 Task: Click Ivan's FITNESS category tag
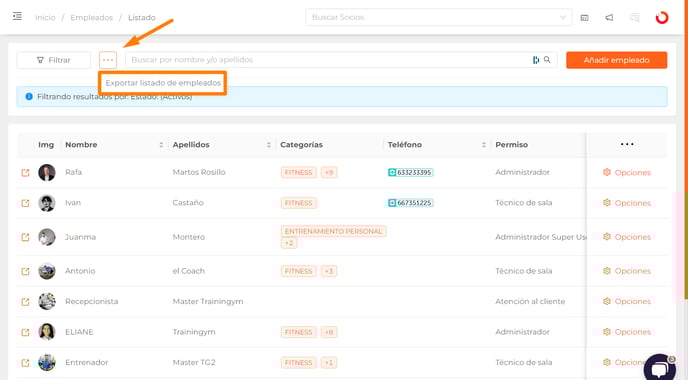pos(298,203)
